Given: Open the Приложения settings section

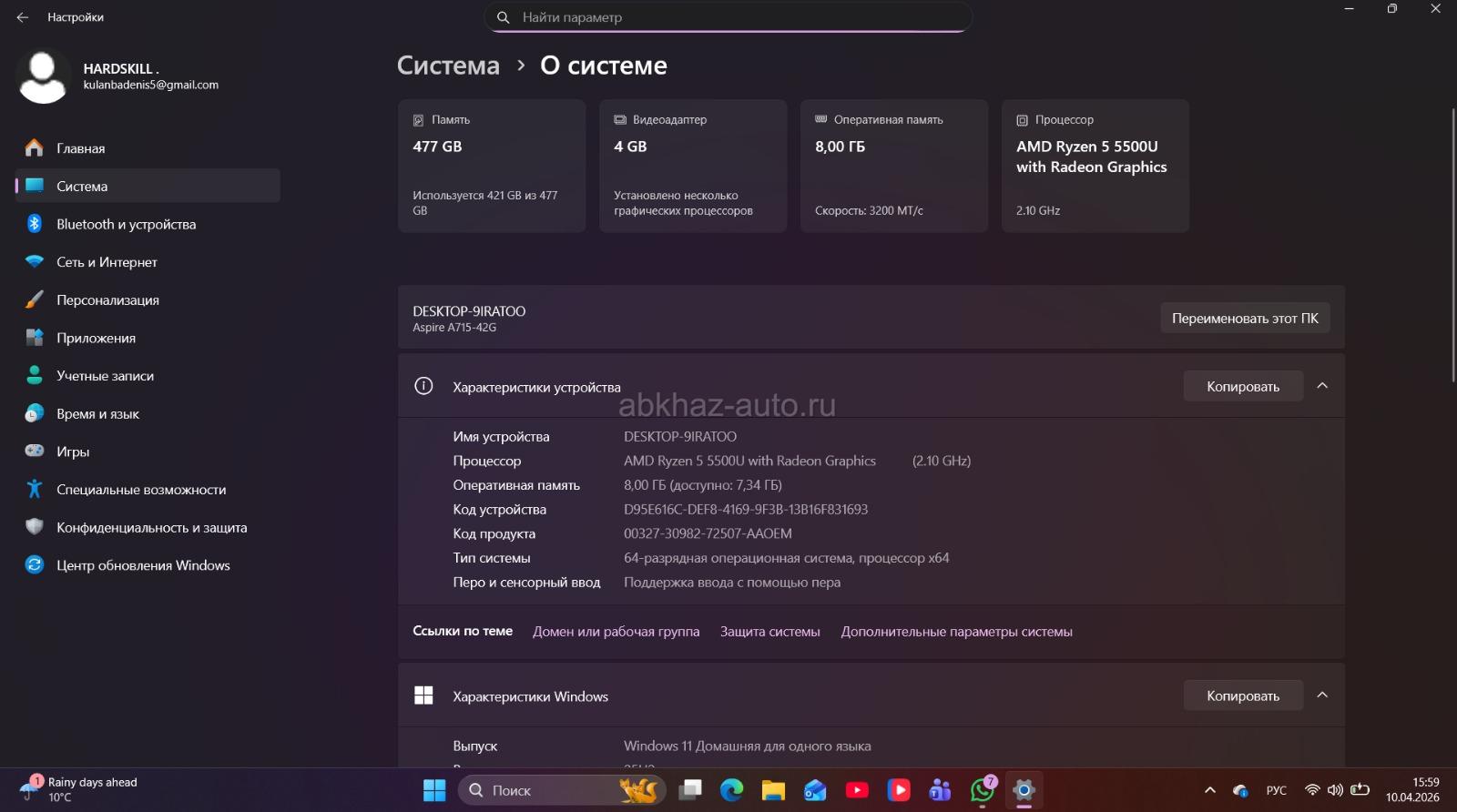Looking at the screenshot, I should [x=96, y=338].
